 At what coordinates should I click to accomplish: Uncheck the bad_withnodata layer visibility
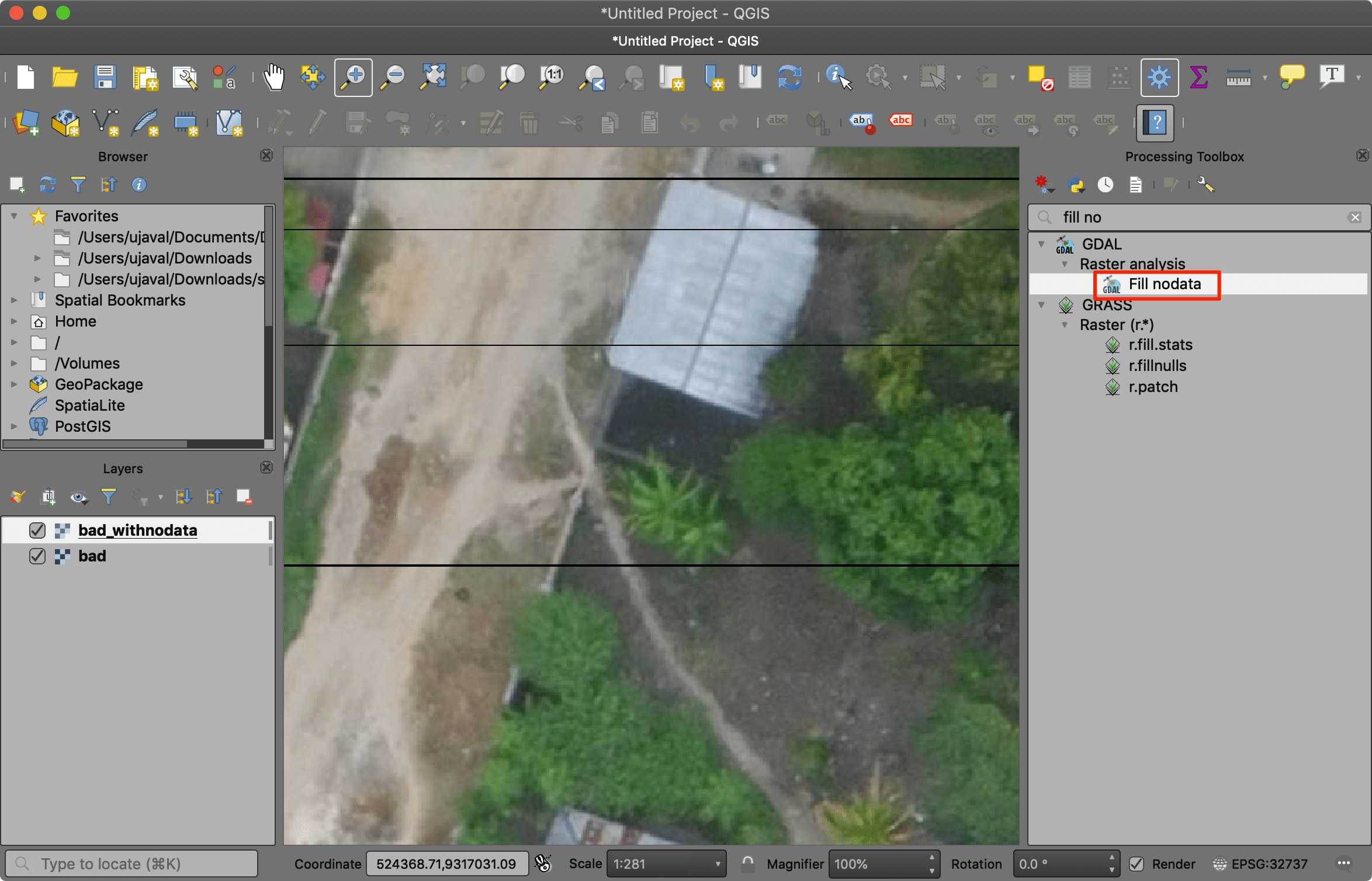click(x=37, y=530)
